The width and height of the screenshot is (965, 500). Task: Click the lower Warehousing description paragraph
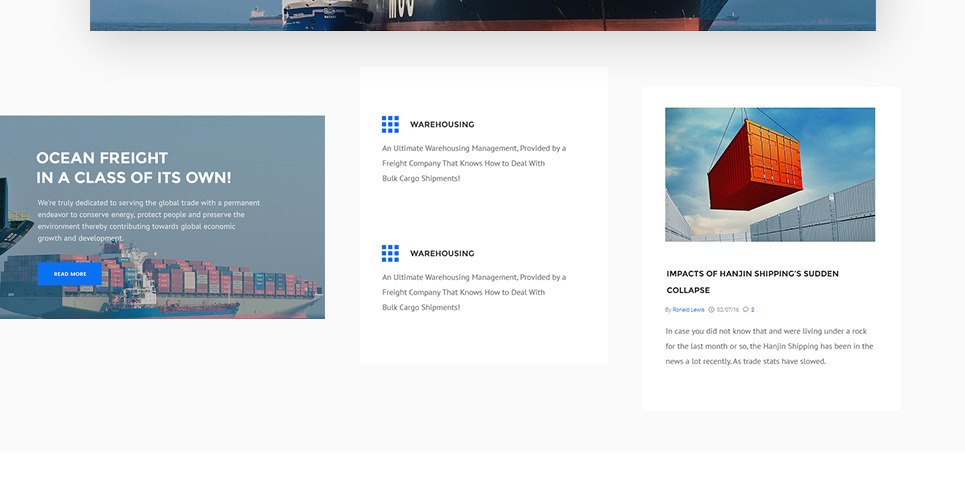pos(473,292)
